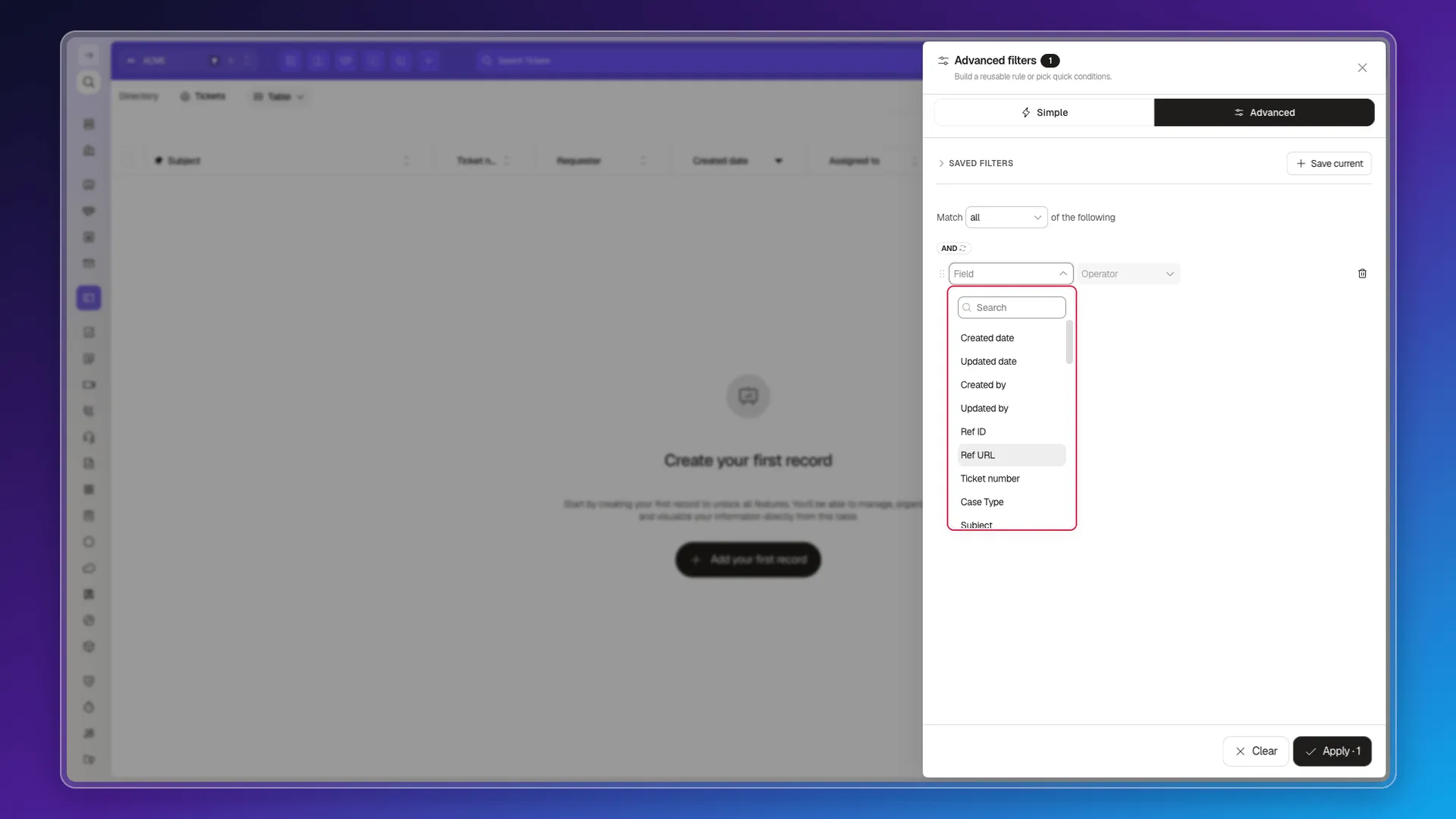Close the Advanced filters panel
Screen dimensions: 1456x819
point(1362,68)
